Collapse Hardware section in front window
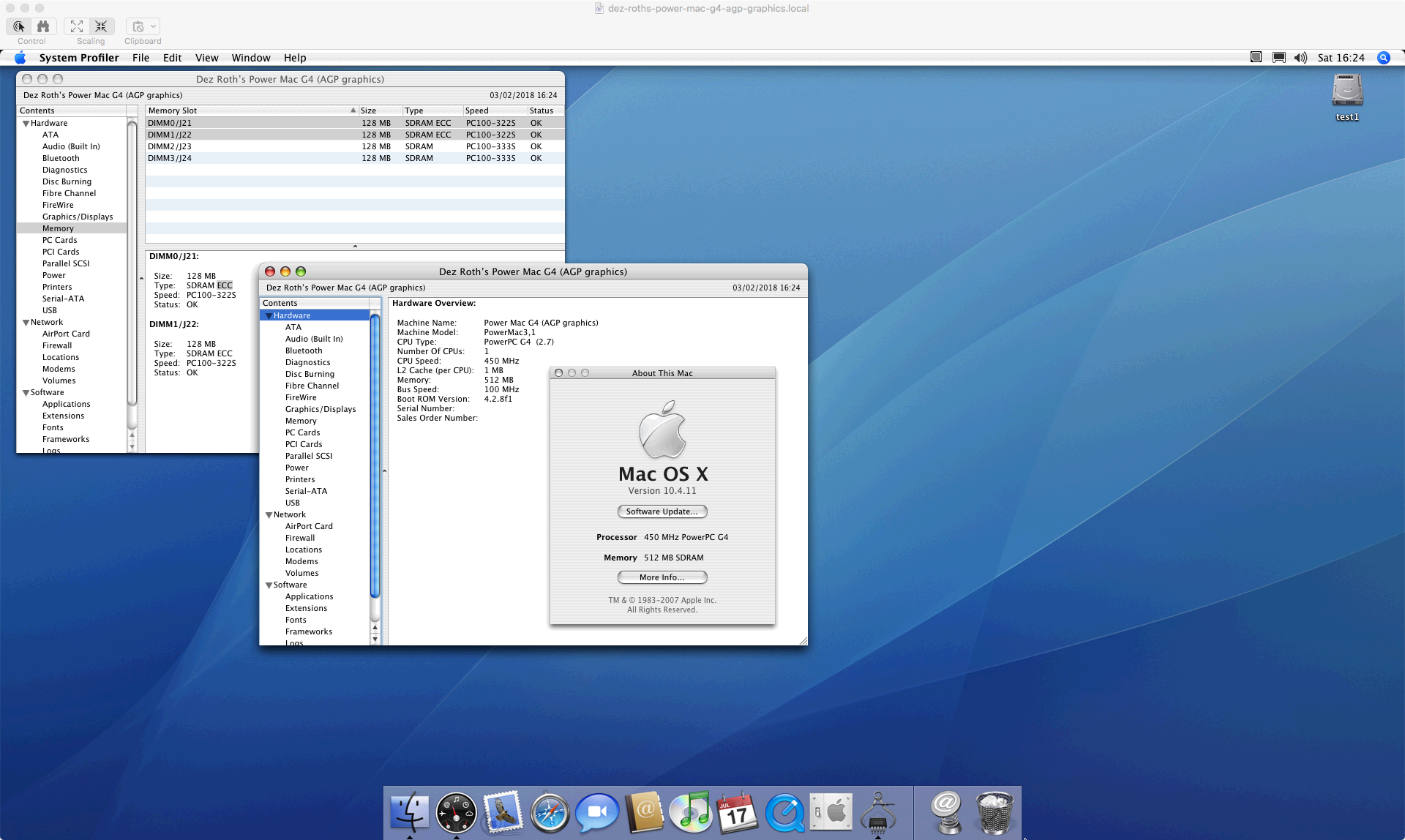1405x840 pixels. point(269,316)
